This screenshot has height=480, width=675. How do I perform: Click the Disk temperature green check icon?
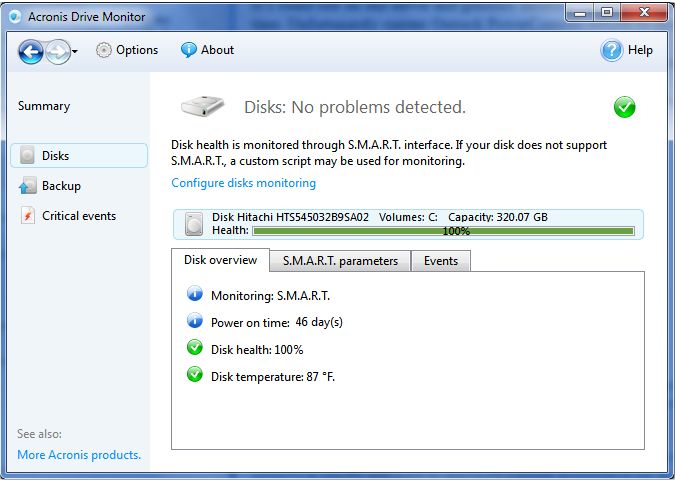[x=194, y=375]
